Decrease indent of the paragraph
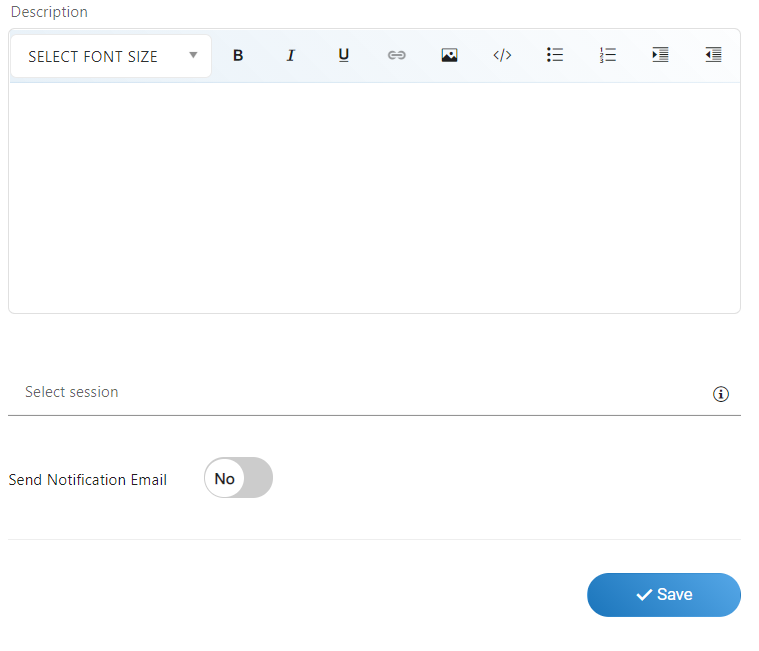The width and height of the screenshot is (759, 651). (x=713, y=56)
